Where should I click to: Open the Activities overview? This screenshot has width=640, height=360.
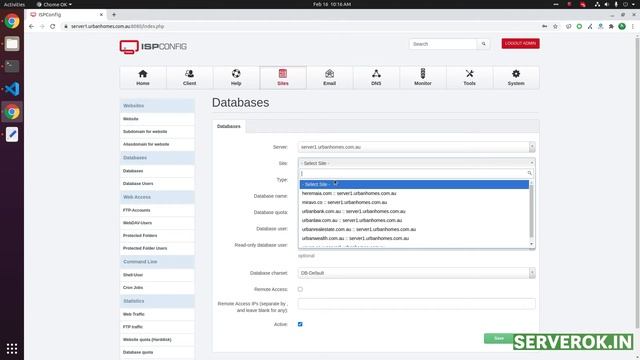[x=14, y=4]
